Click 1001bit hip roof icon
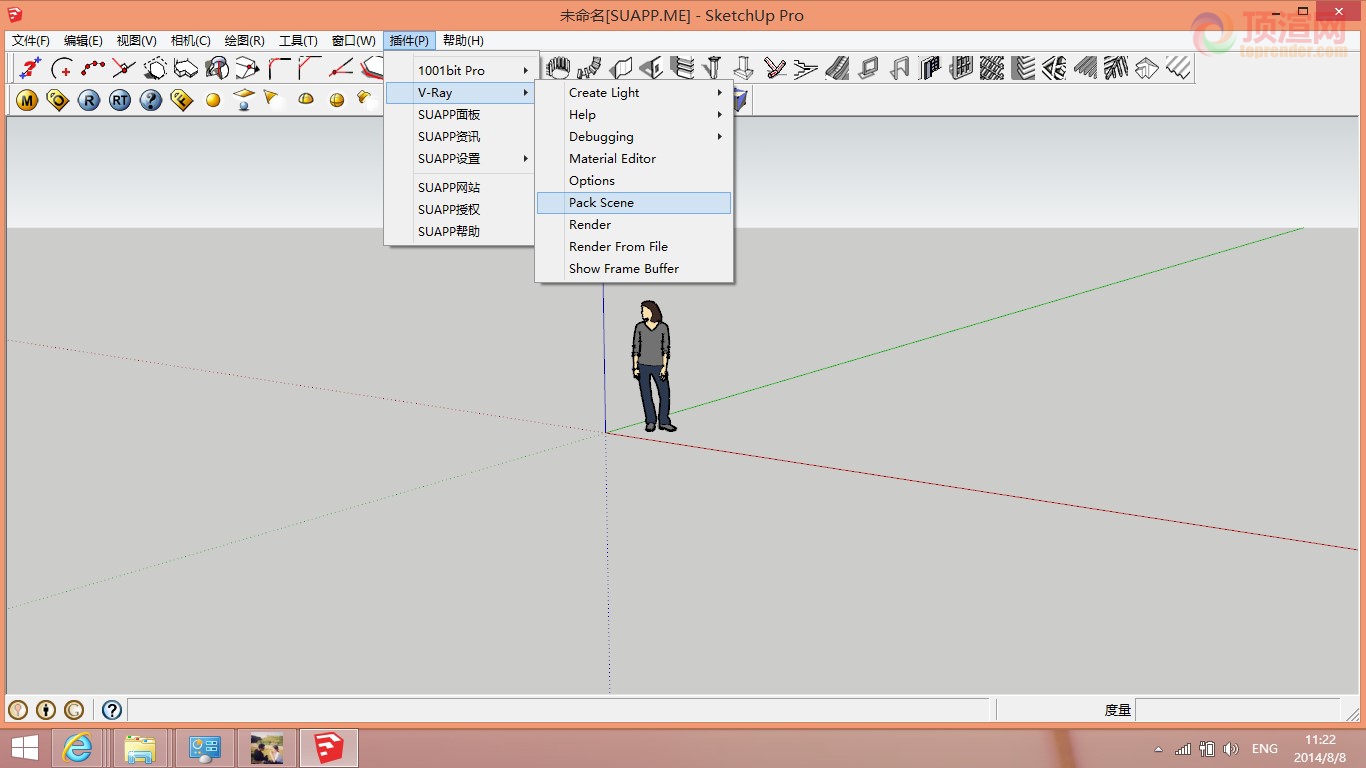This screenshot has width=1366, height=768. 1147,68
